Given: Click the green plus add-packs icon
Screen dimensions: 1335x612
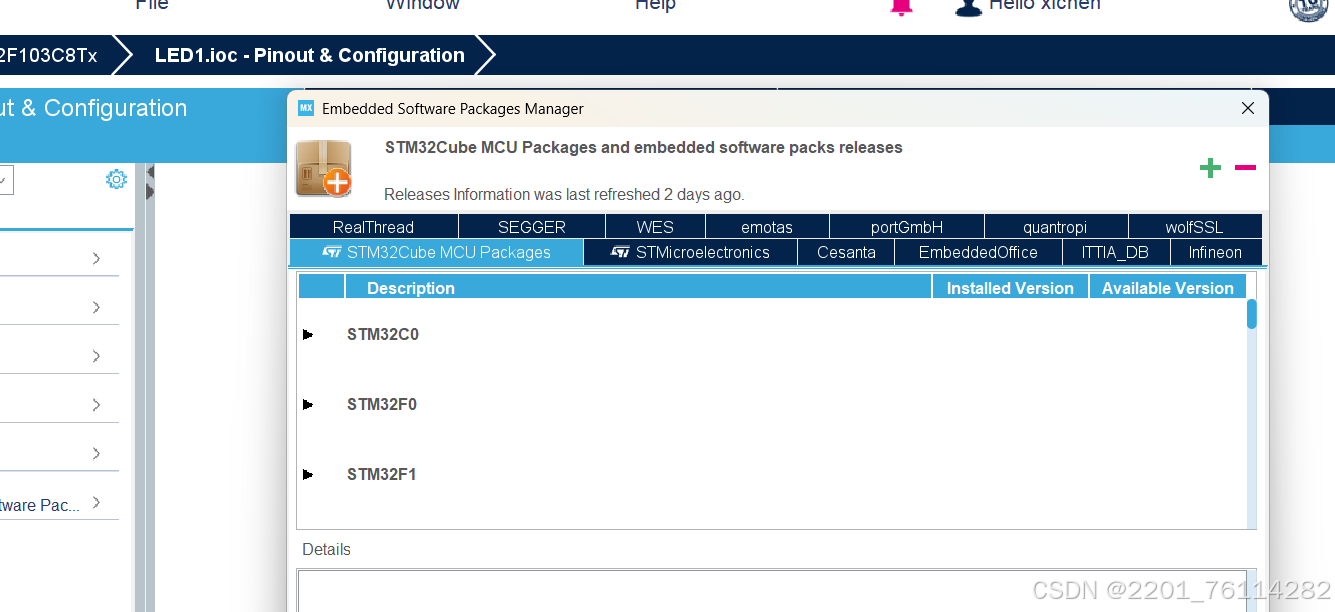Looking at the screenshot, I should [x=1210, y=168].
